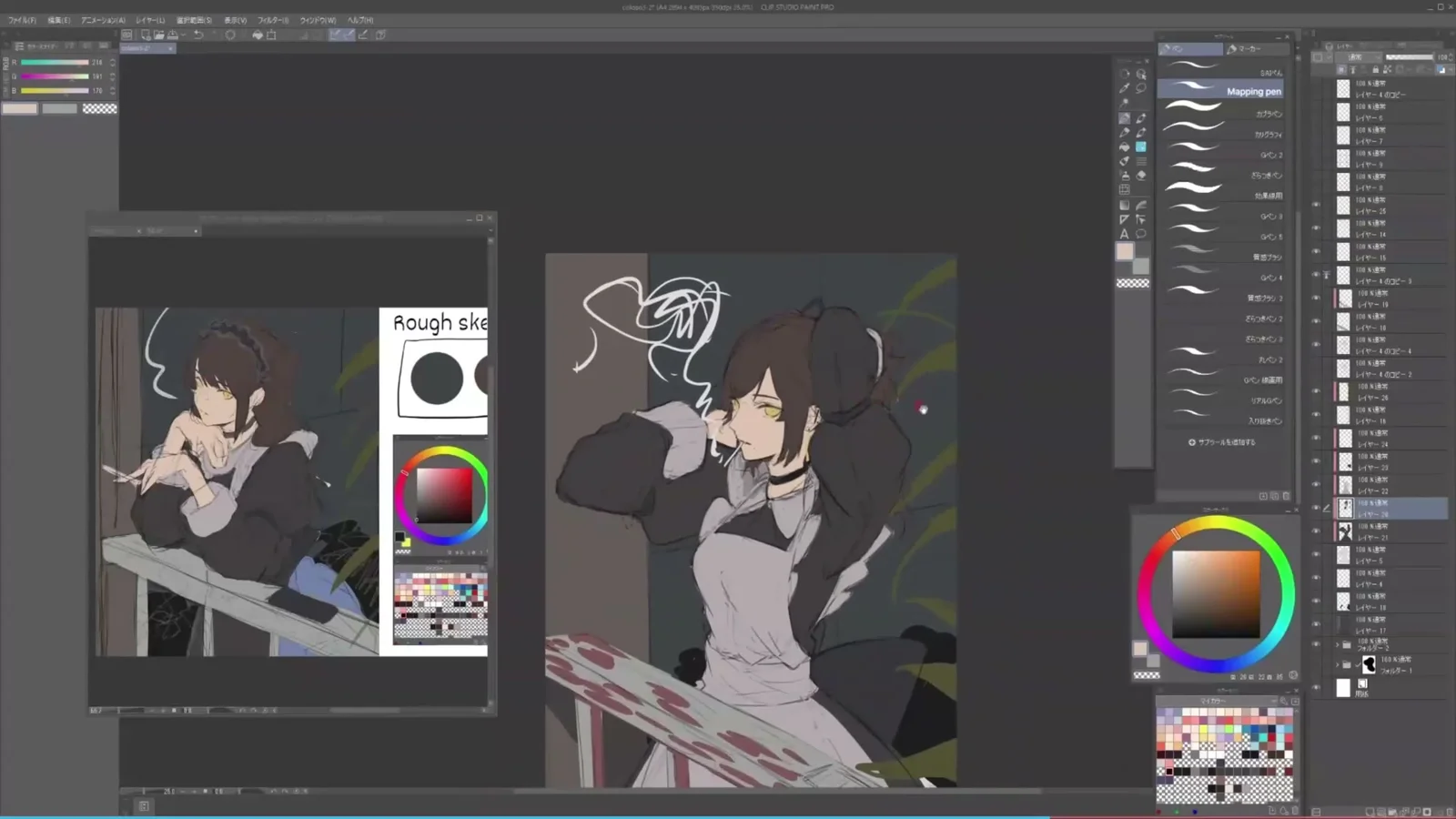Click the undo arrow in the command bar
The image size is (1456, 819).
pos(197,35)
